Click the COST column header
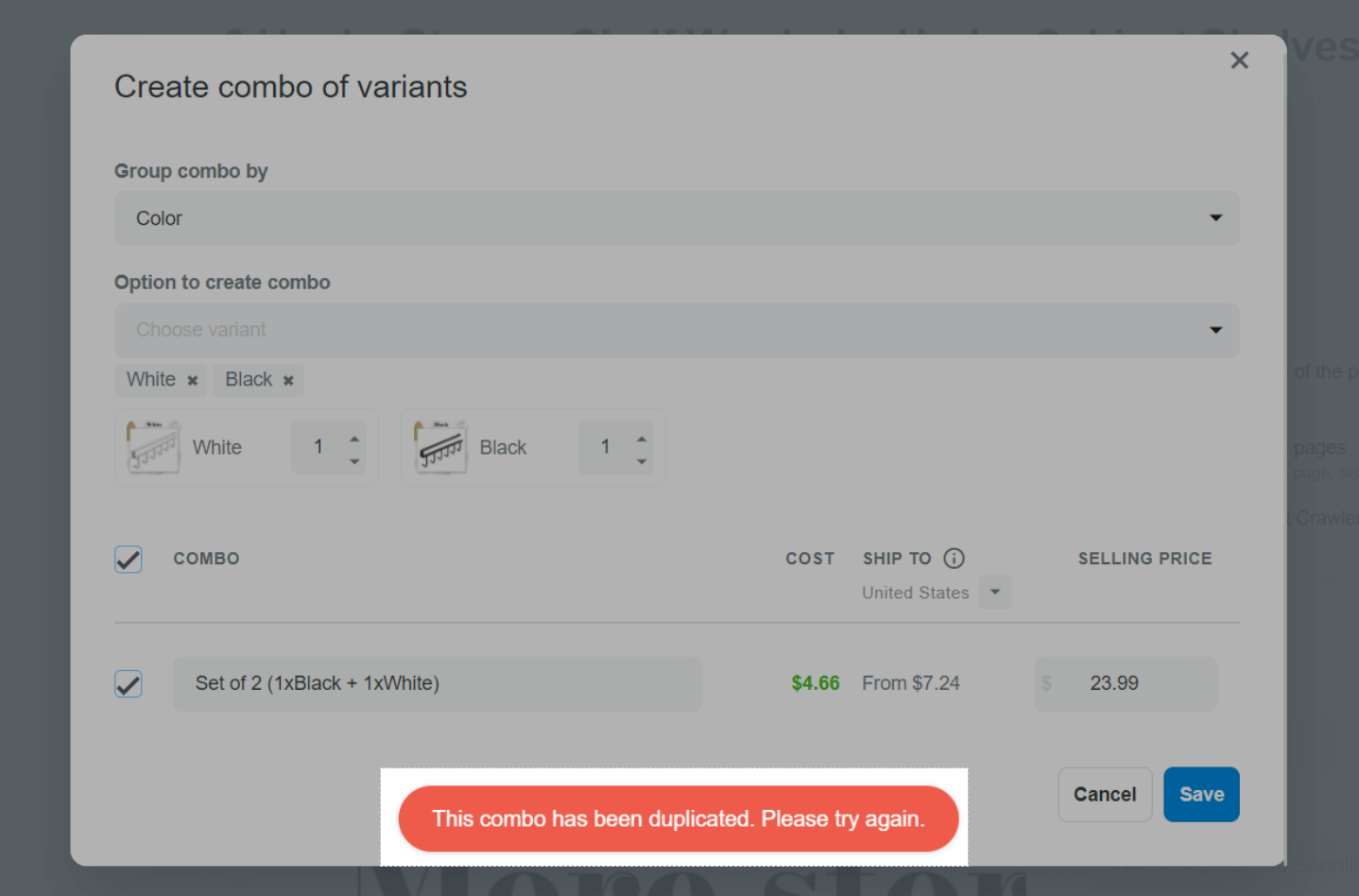This screenshot has width=1359, height=896. pos(810,559)
